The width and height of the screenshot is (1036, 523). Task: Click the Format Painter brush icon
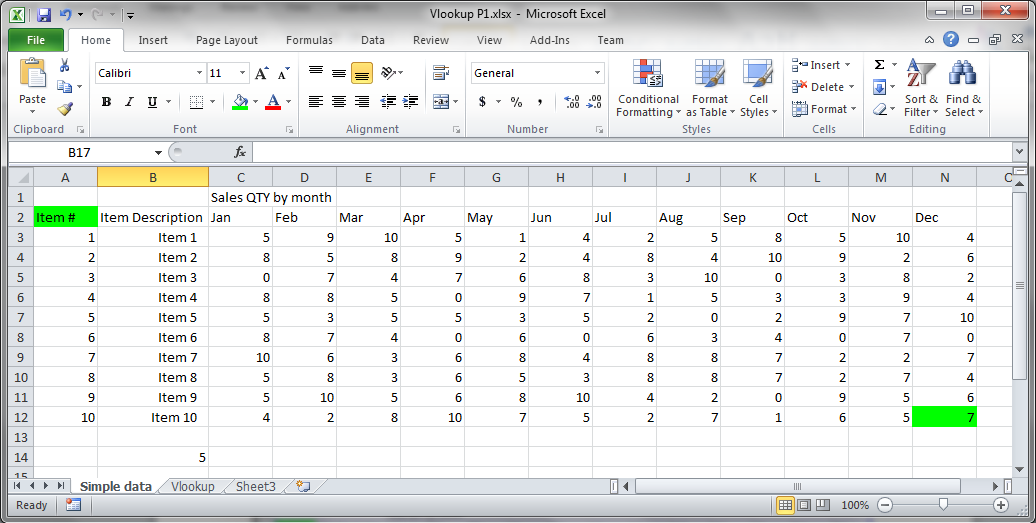65,109
